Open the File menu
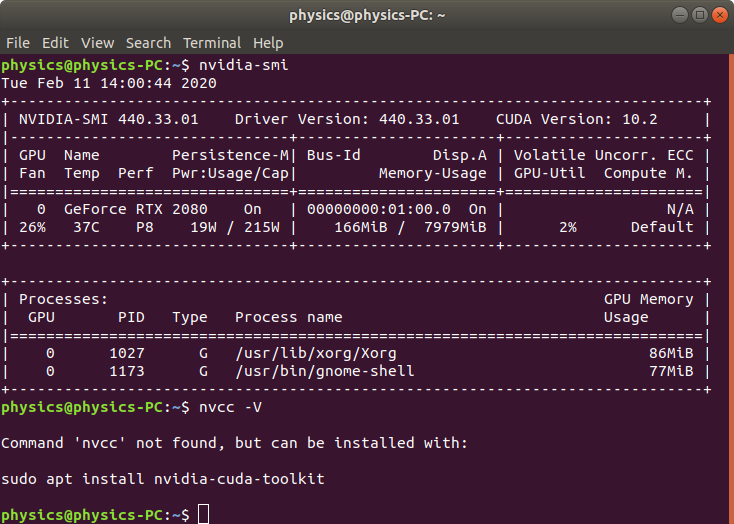 pyautogui.click(x=18, y=43)
